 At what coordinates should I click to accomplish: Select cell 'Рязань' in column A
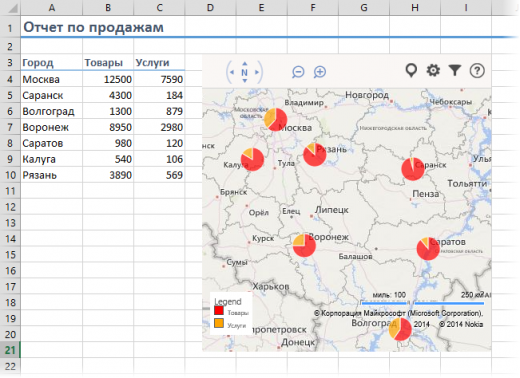point(52,175)
